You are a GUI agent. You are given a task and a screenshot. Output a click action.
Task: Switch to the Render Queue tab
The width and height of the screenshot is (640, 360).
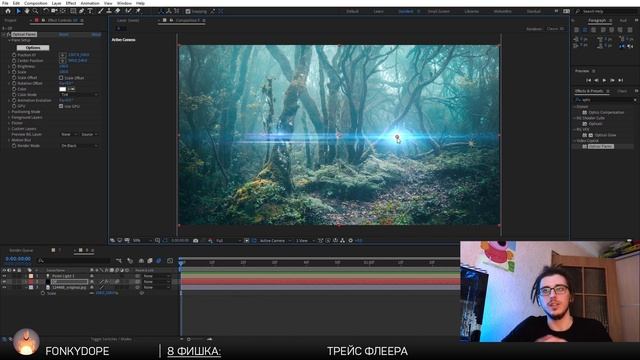(x=21, y=250)
